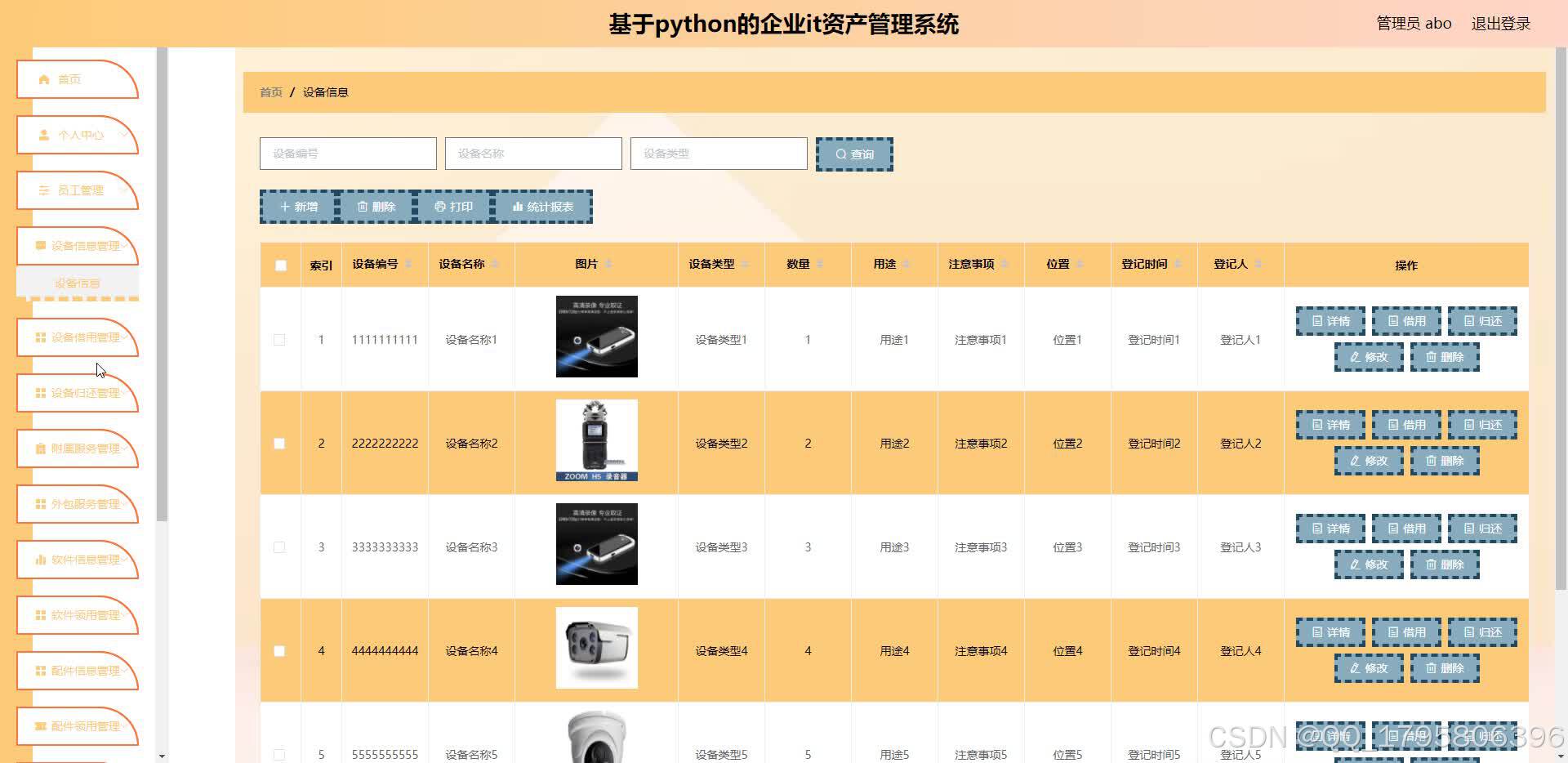Click the chart icon beside 软件信息管理
This screenshot has width=1568, height=763.
click(40, 559)
